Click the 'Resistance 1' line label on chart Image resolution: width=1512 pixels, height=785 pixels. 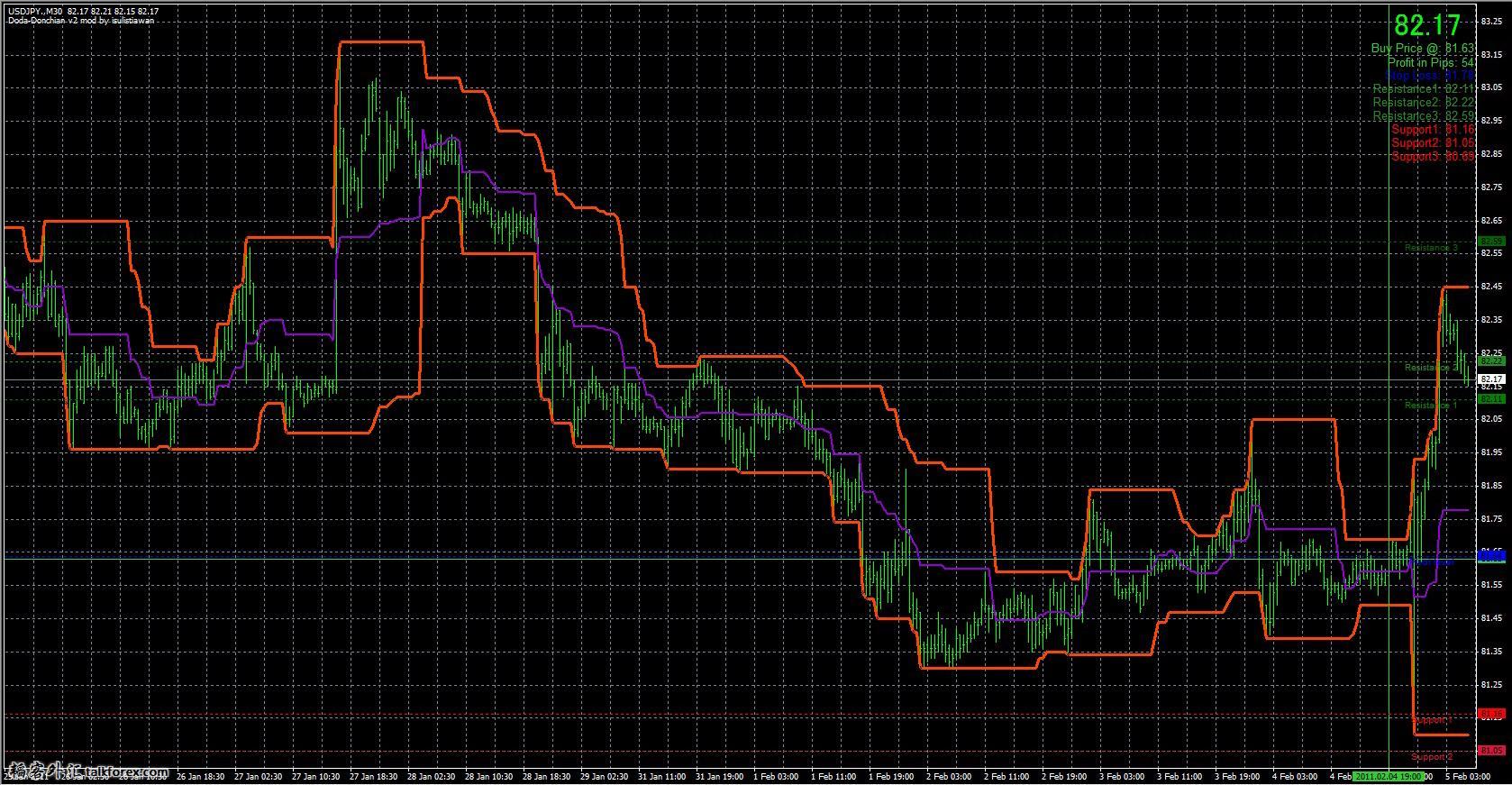1431,406
